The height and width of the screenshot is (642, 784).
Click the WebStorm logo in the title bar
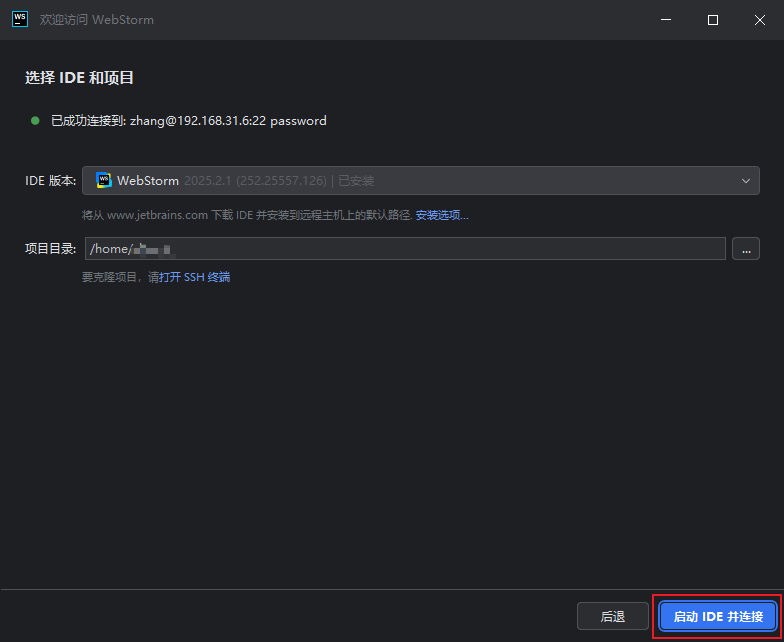19,19
